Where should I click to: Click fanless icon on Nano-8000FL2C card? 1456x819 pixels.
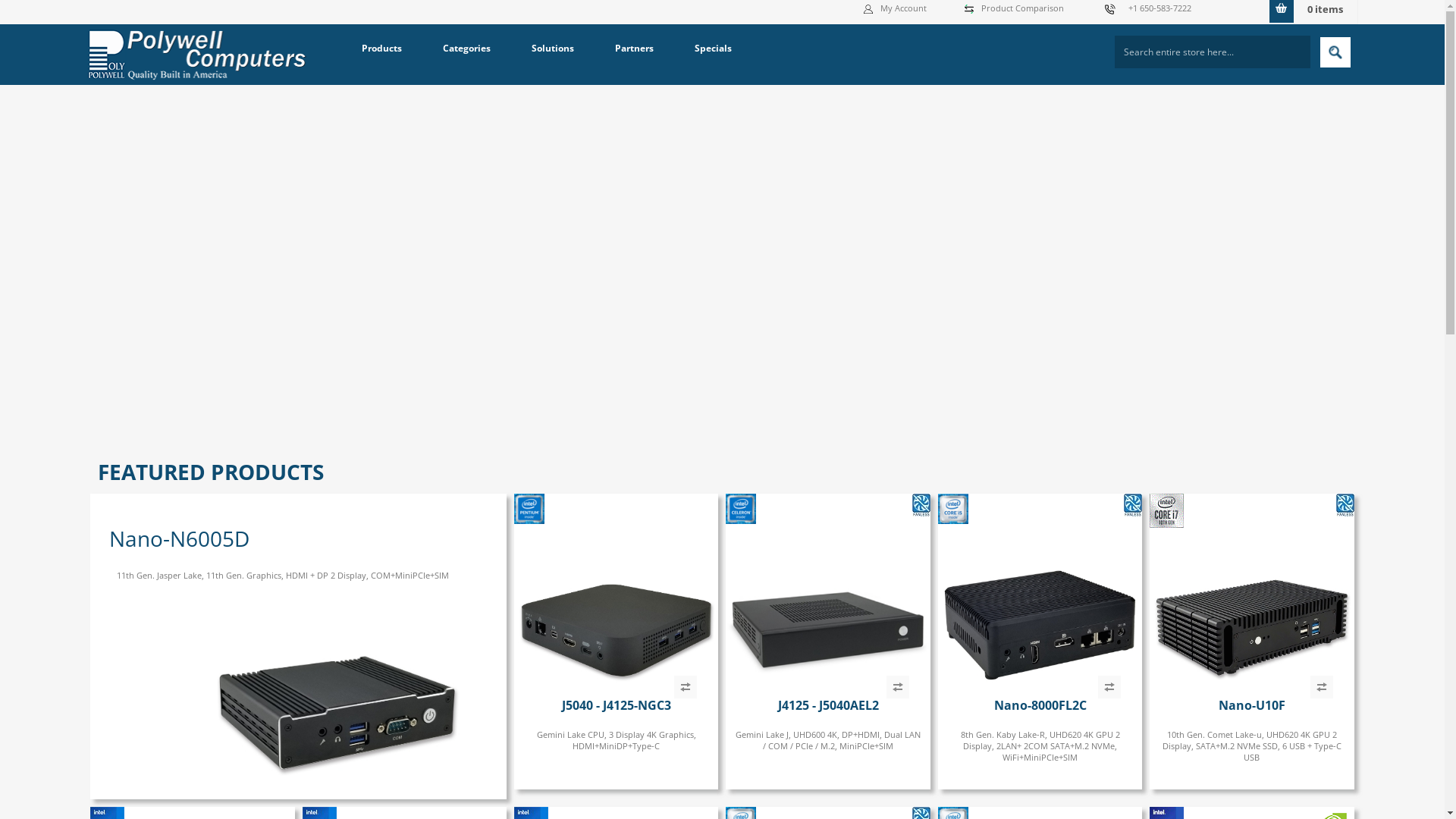tap(1132, 505)
